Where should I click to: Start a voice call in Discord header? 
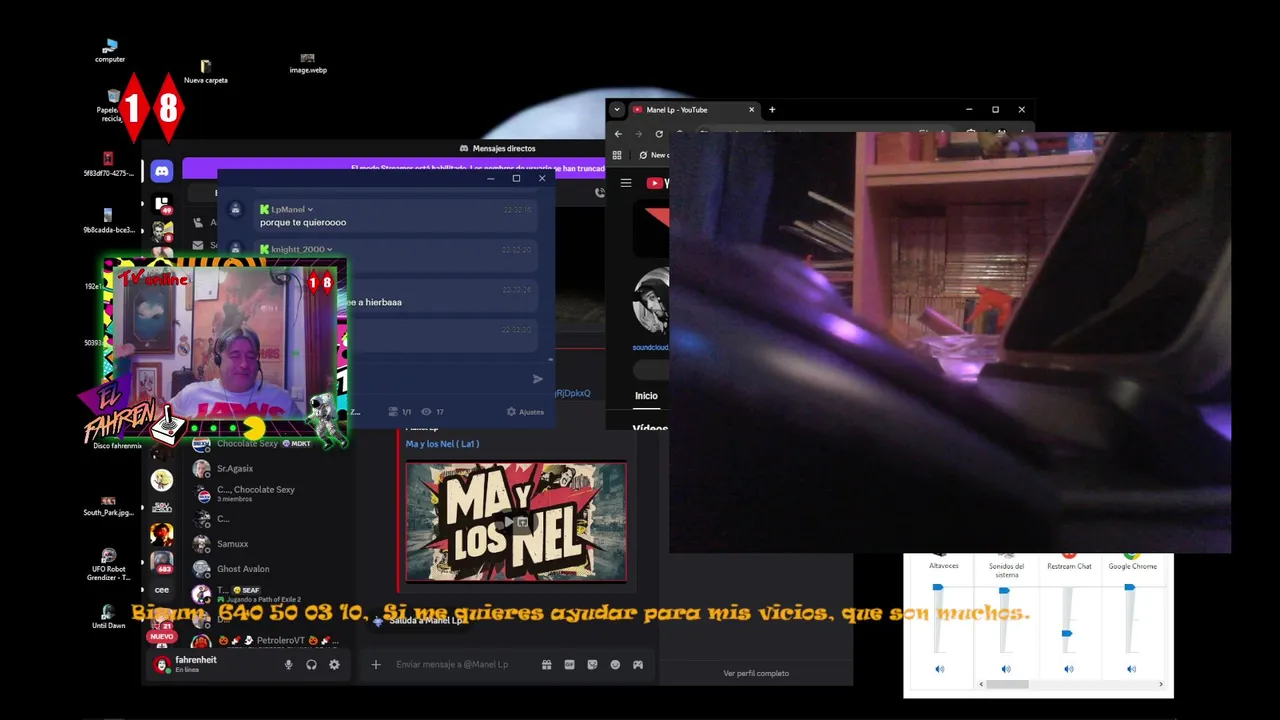(x=600, y=193)
